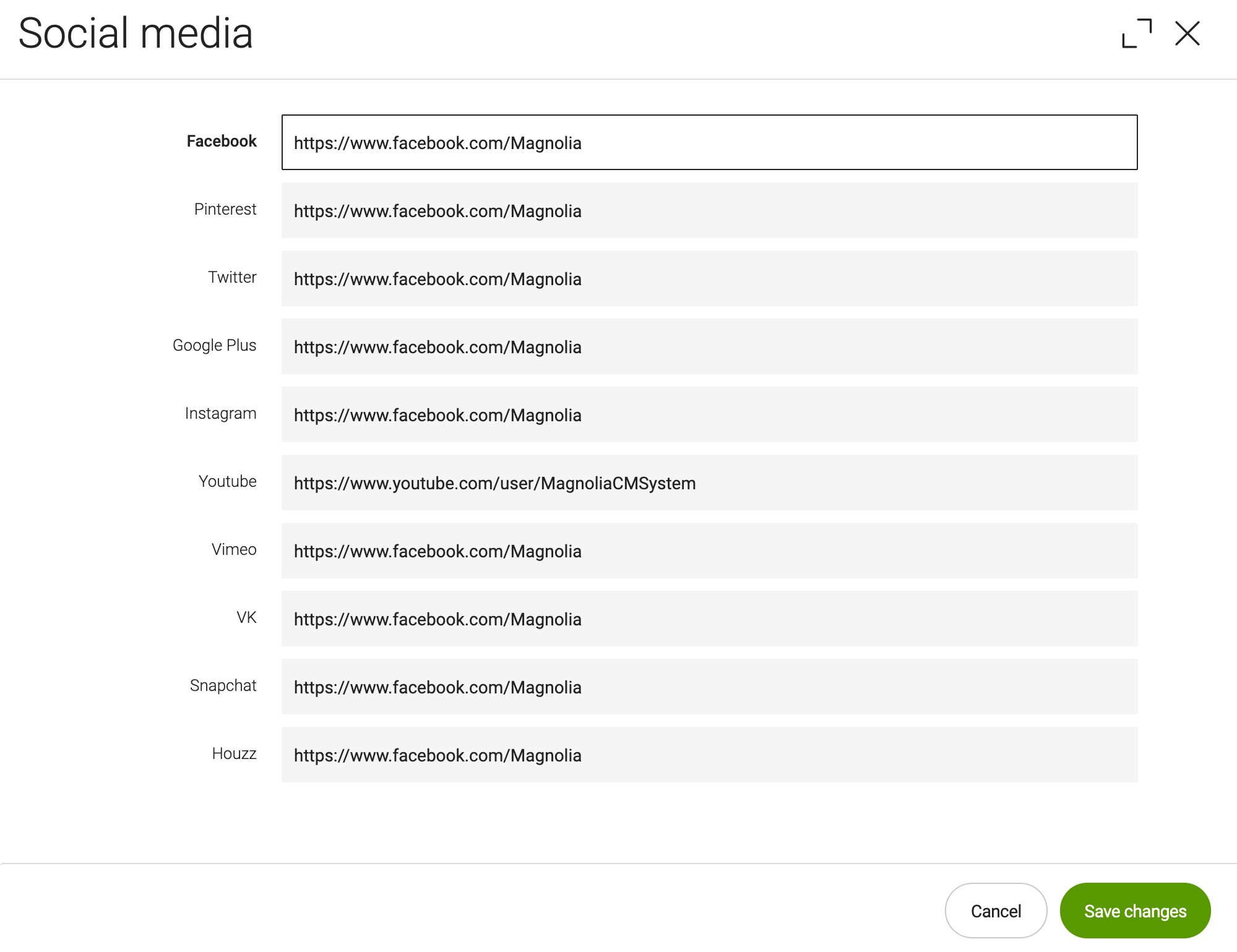Click the Twitter URL input field
The height and width of the screenshot is (952, 1237).
point(709,278)
